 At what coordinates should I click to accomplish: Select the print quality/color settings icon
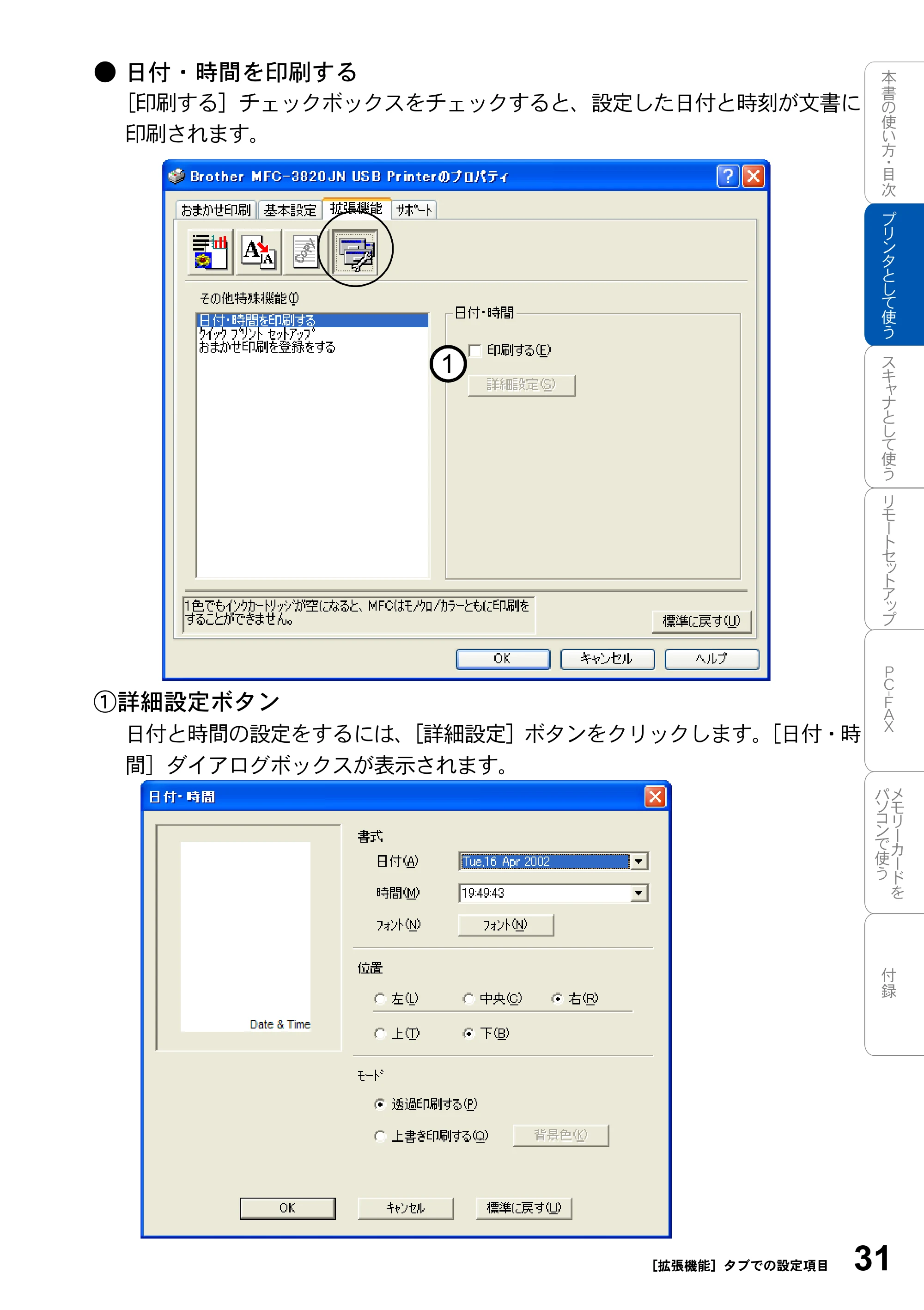pyautogui.click(x=210, y=251)
